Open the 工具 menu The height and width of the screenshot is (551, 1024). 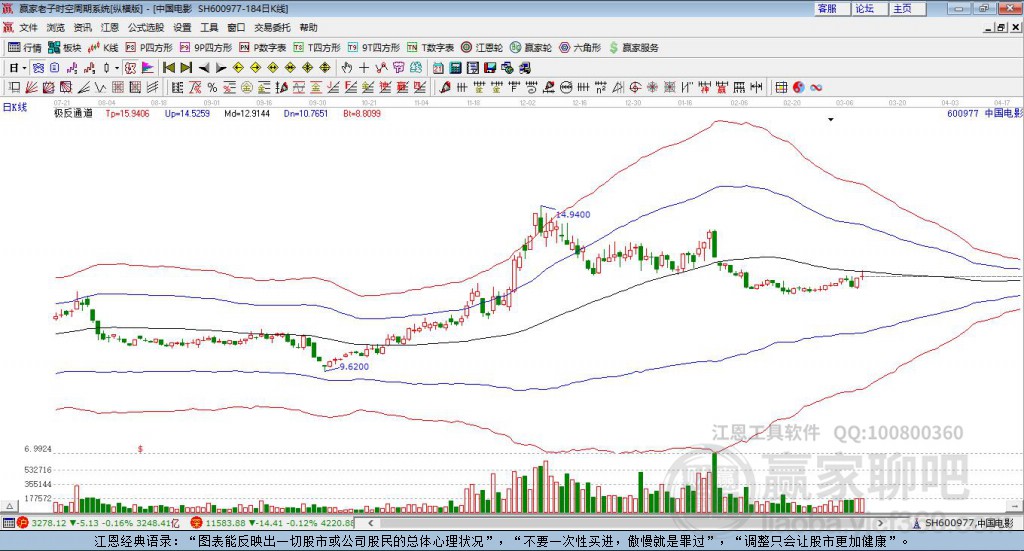[x=209, y=27]
